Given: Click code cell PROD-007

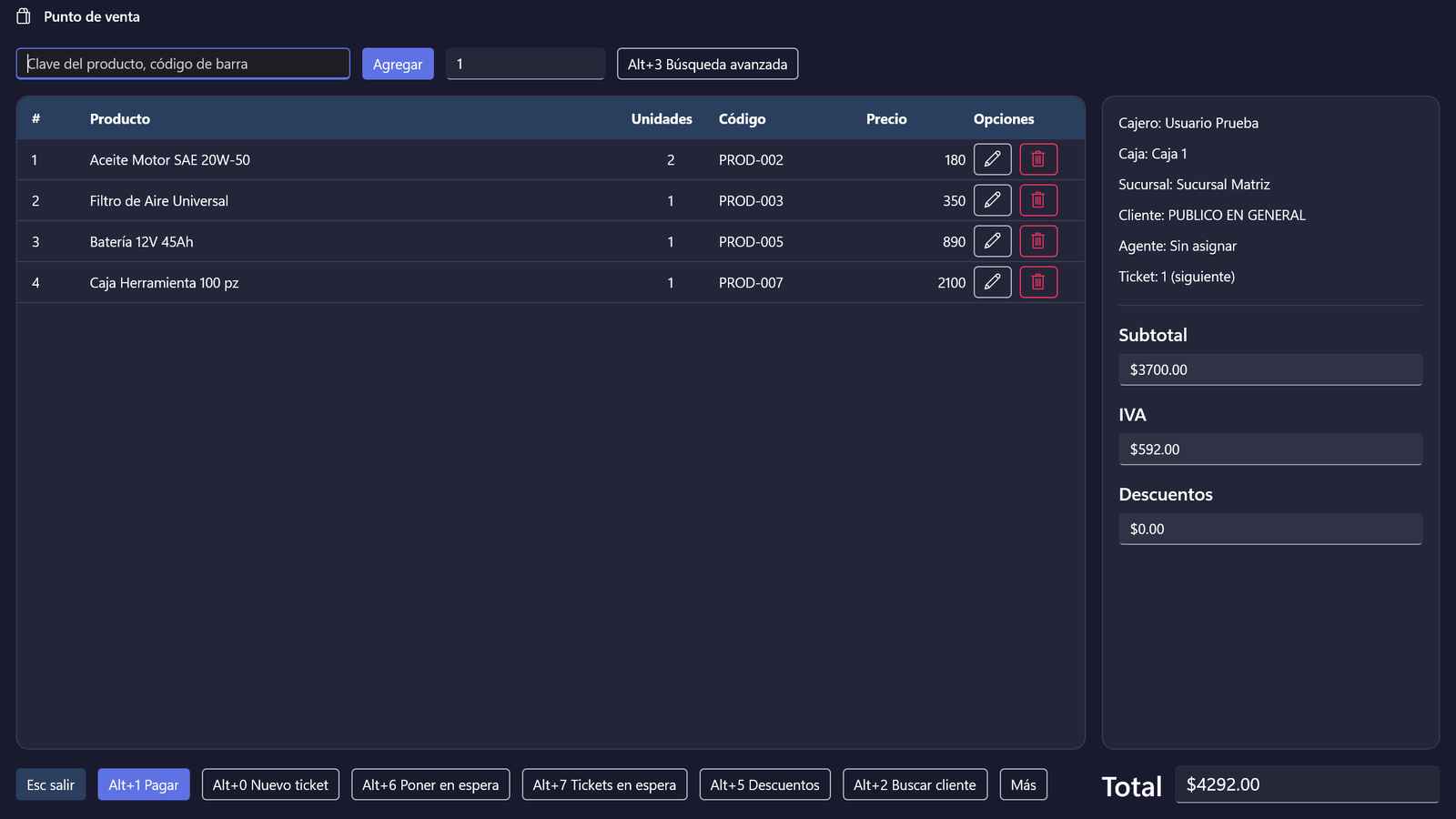Looking at the screenshot, I should 751,283.
